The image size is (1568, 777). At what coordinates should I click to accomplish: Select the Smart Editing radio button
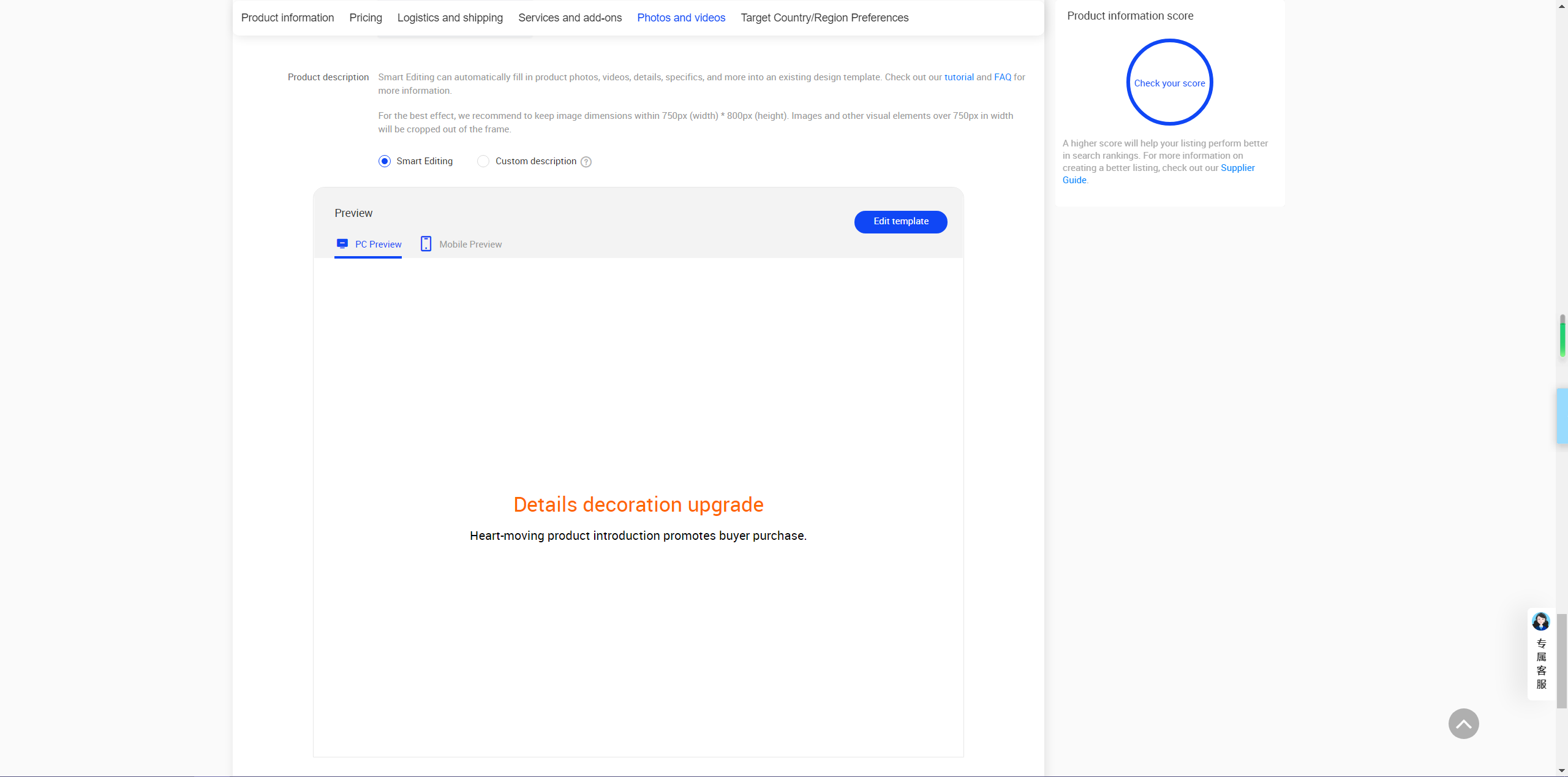(385, 161)
